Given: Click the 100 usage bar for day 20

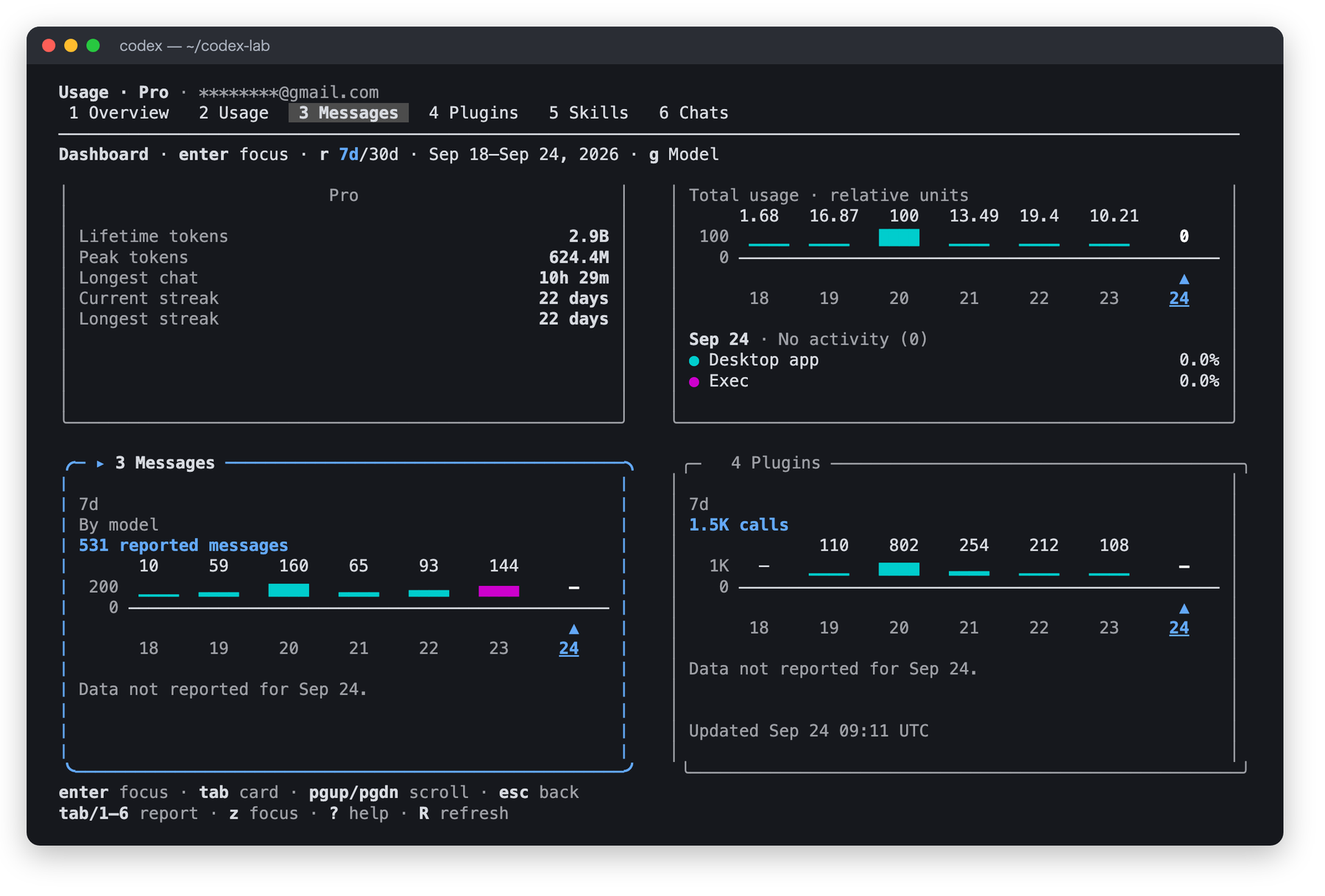Looking at the screenshot, I should point(899,237).
